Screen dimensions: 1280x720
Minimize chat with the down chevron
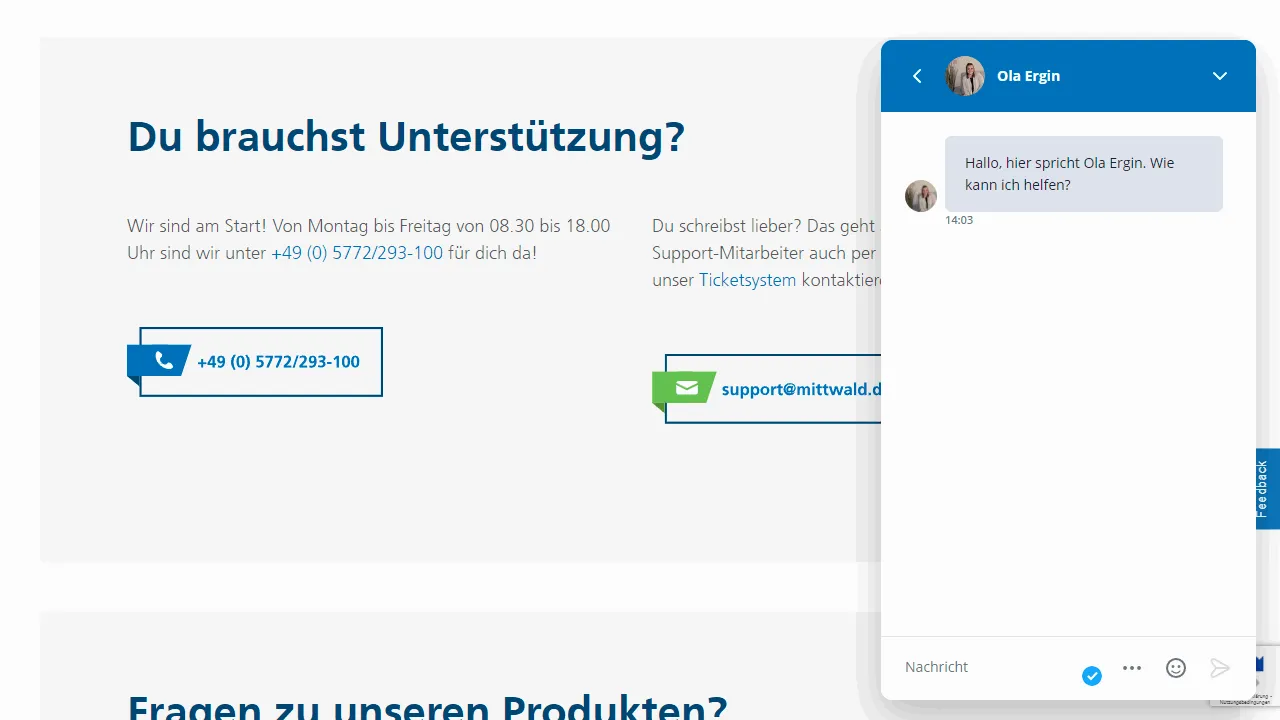coord(1219,76)
